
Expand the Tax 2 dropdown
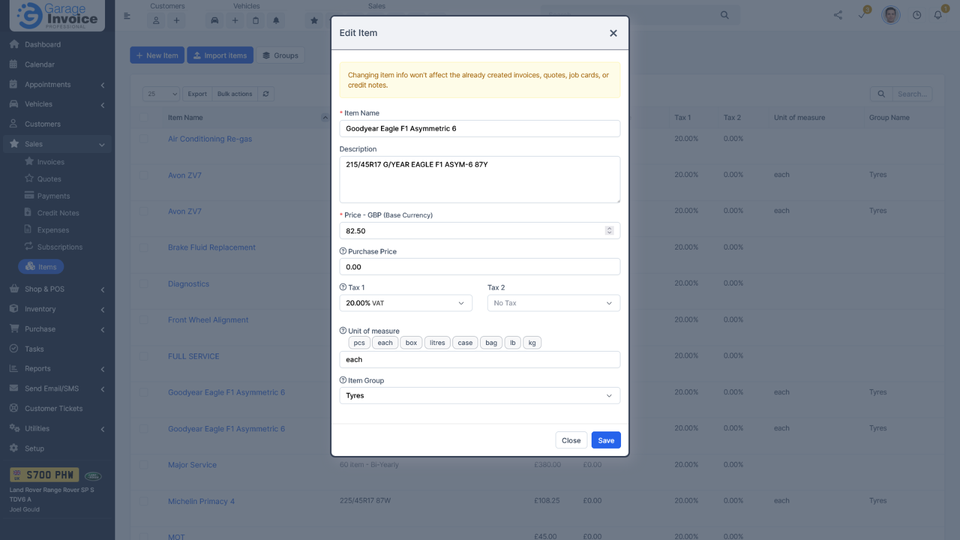pos(553,303)
